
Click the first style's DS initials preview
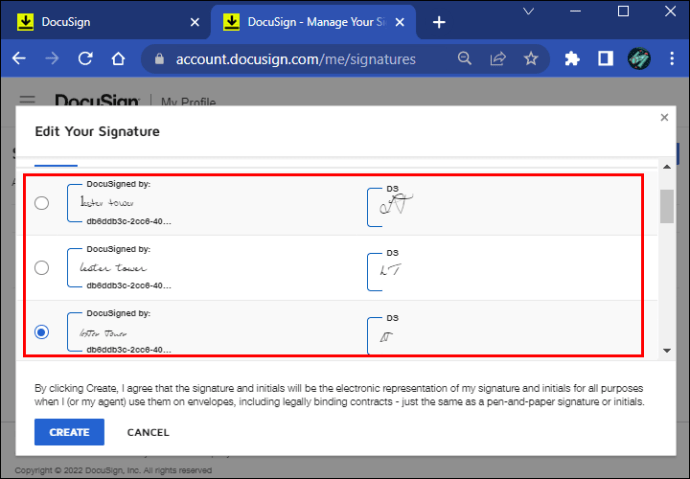click(391, 206)
